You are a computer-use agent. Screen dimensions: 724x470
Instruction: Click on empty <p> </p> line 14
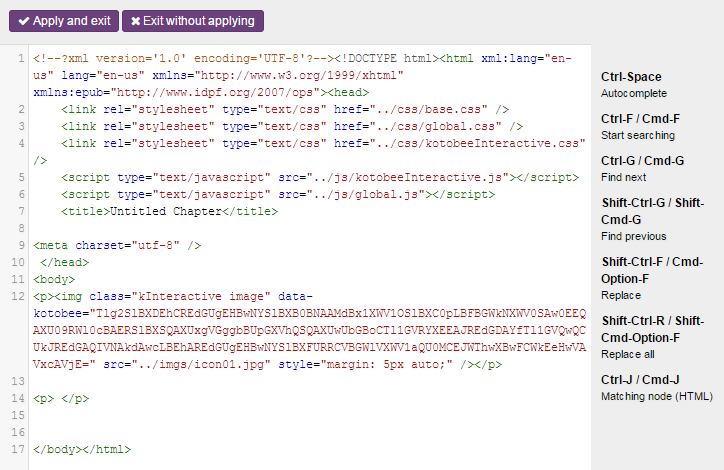click(61, 398)
